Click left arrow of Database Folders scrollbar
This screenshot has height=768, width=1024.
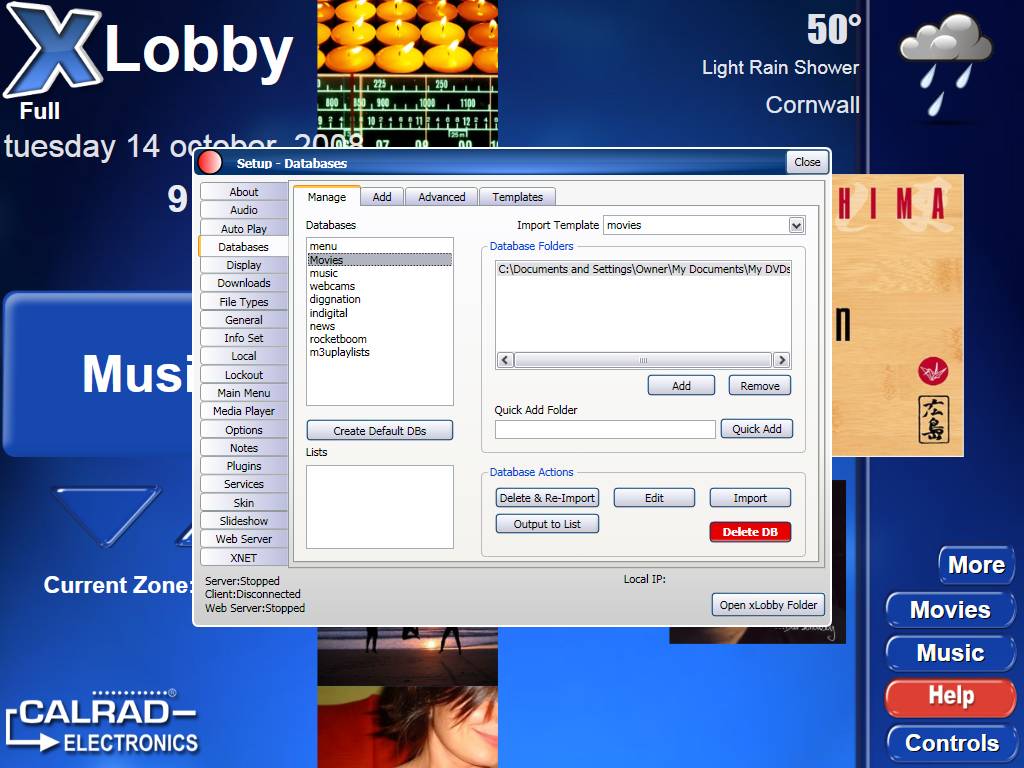coord(505,360)
